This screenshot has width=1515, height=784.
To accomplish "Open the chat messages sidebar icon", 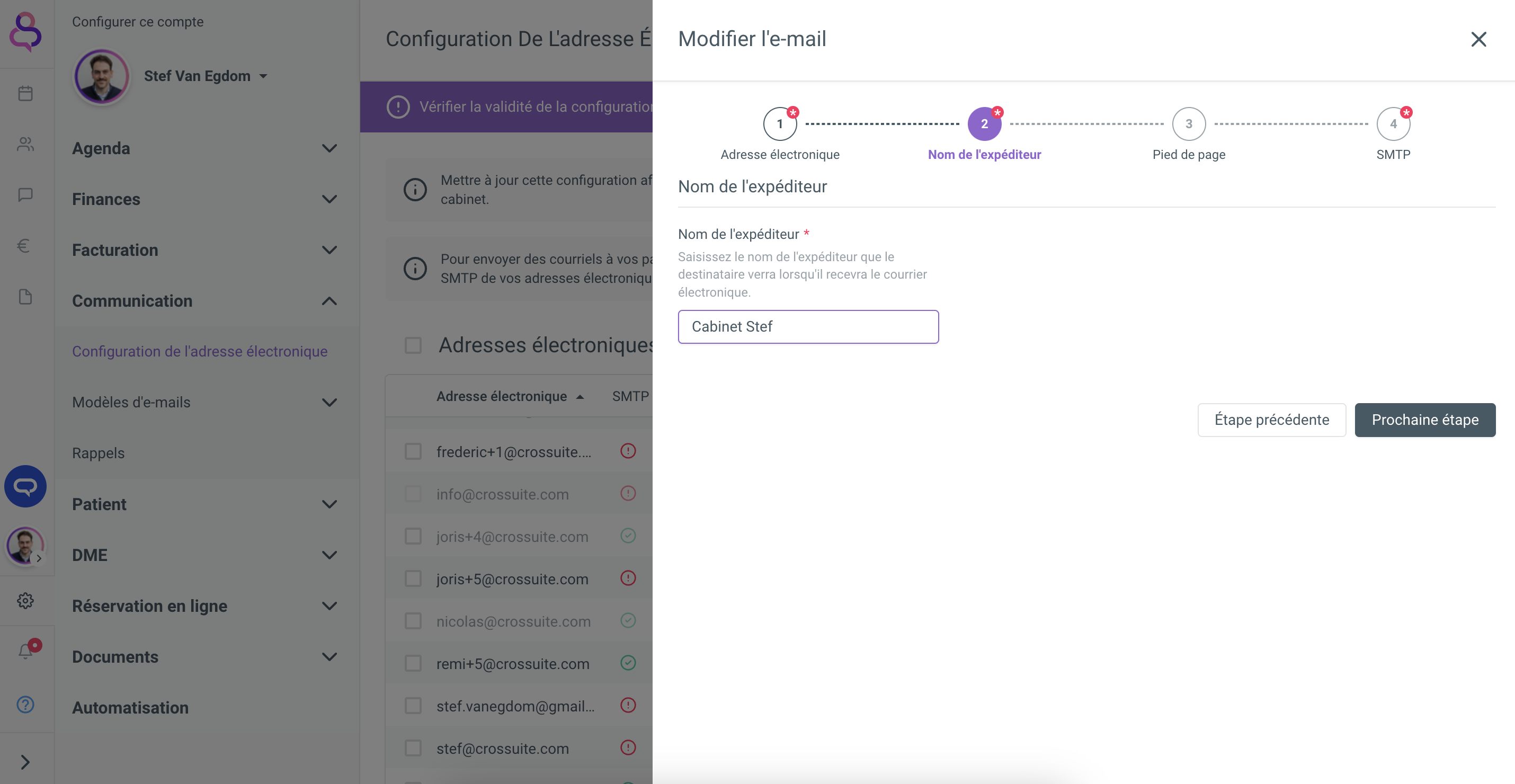I will [x=25, y=195].
